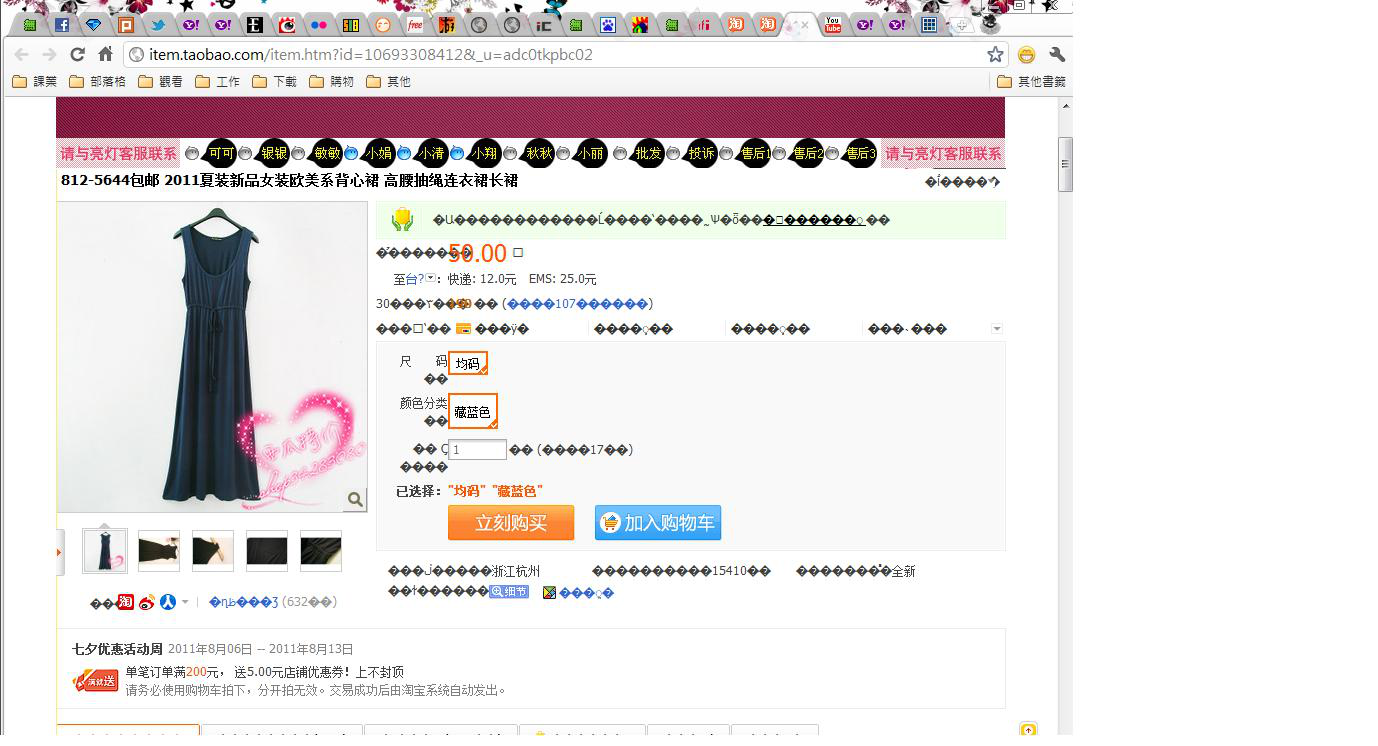Click the 立刻购买 buy now button
This screenshot has width=1378, height=746.
511,523
